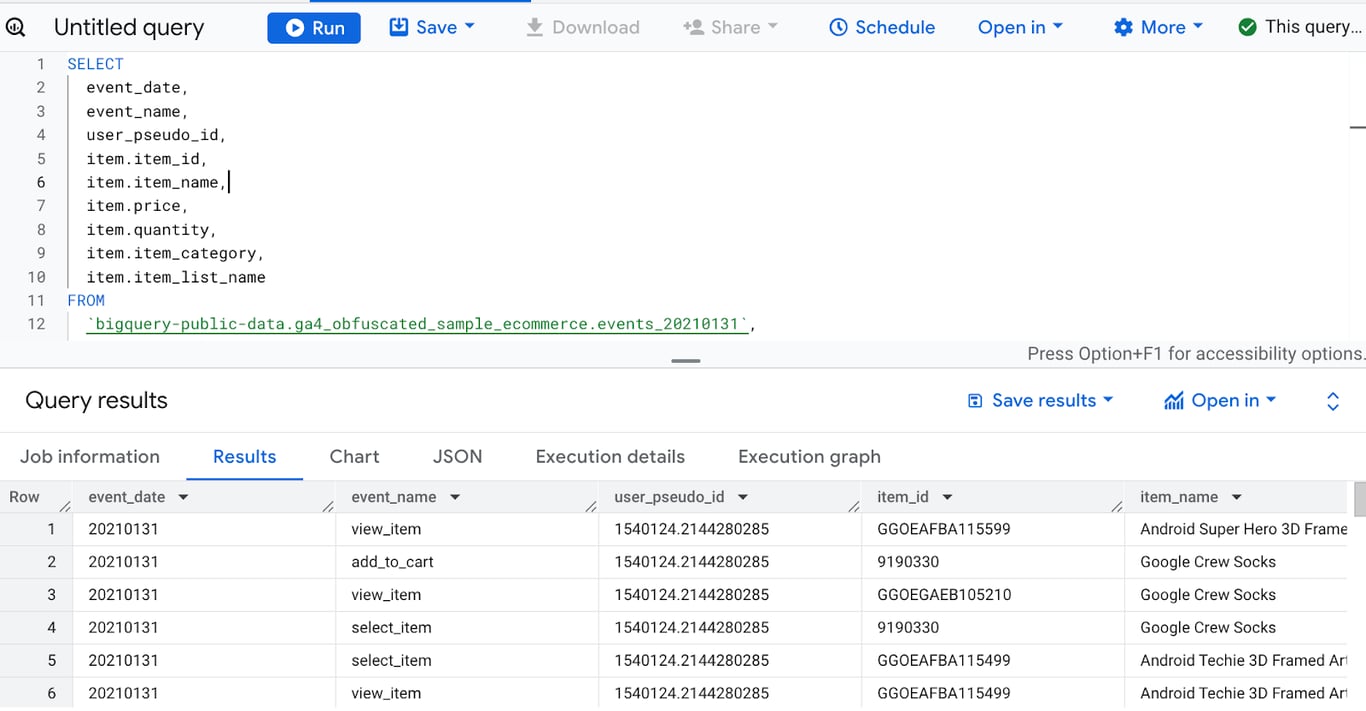Open Execution details tab
This screenshot has height=711, width=1366.
tap(610, 456)
